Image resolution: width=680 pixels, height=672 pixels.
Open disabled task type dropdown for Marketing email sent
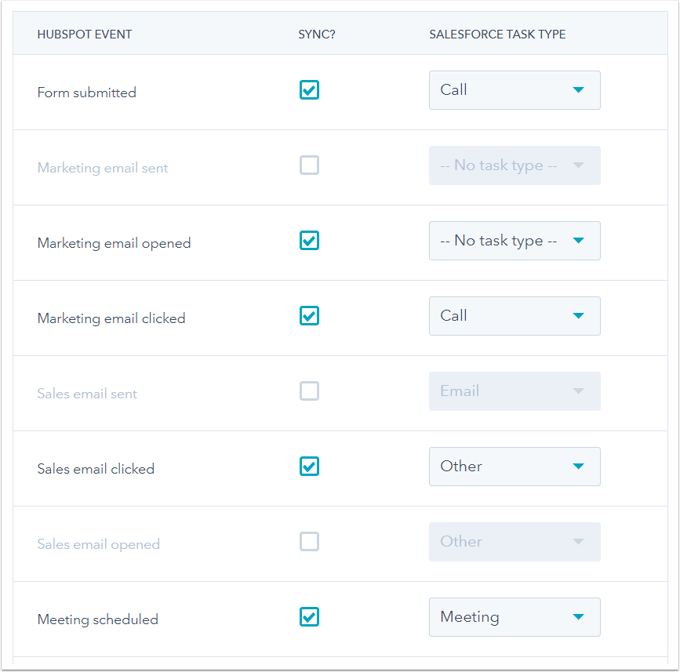pos(515,165)
